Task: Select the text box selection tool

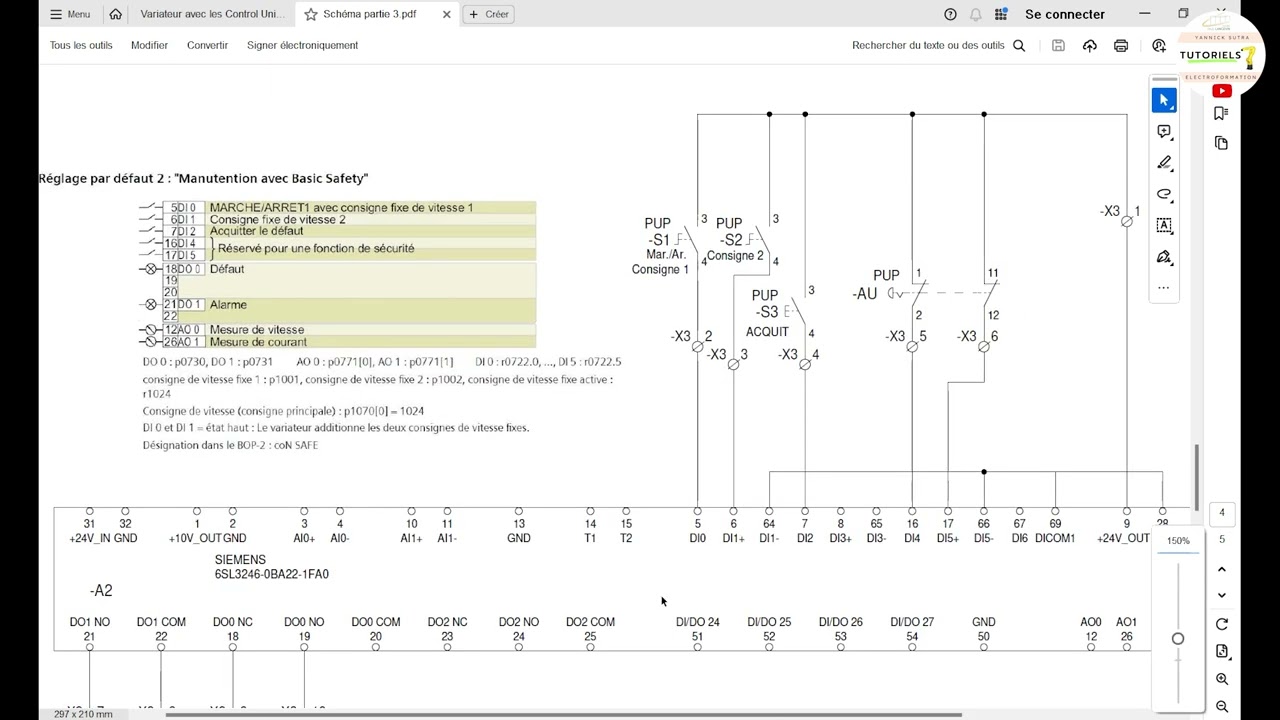Action: 1164,225
